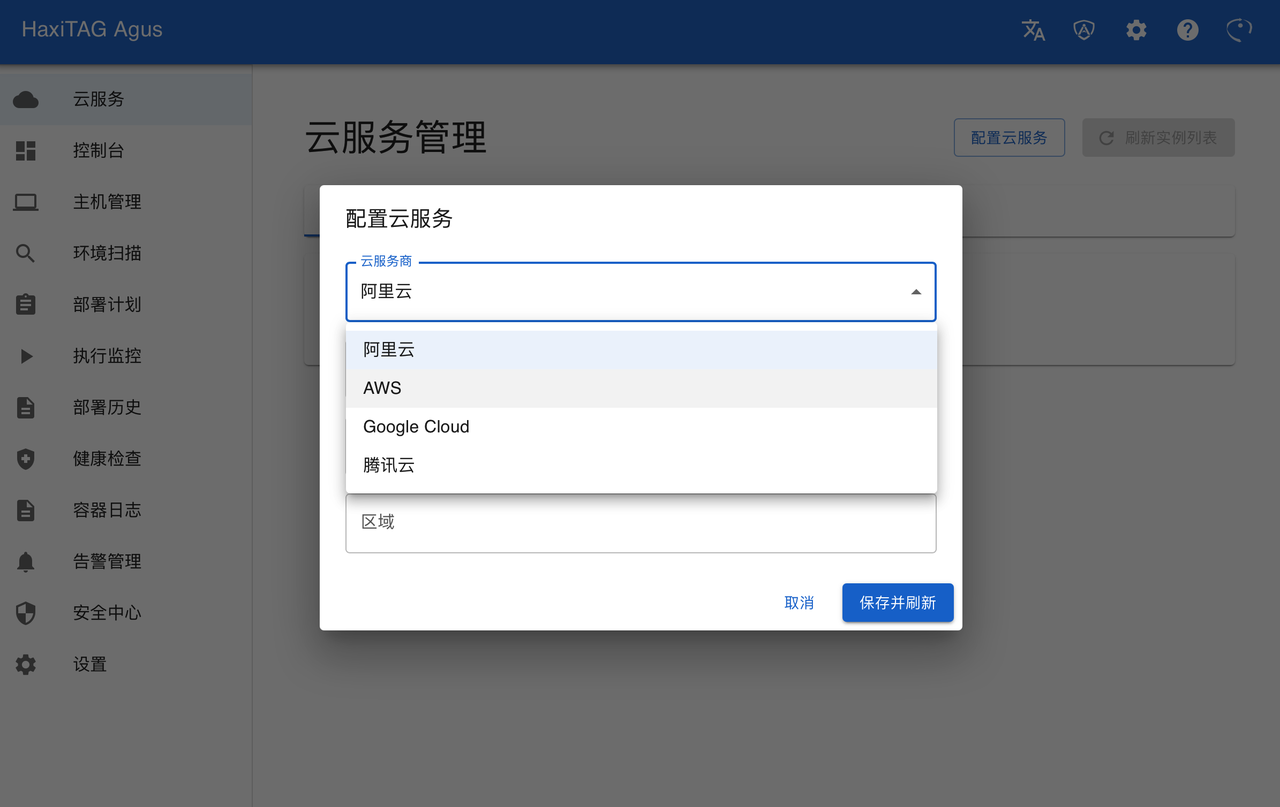Open the settings gear in the top bar
The height and width of the screenshot is (807, 1280).
pyautogui.click(x=1136, y=30)
